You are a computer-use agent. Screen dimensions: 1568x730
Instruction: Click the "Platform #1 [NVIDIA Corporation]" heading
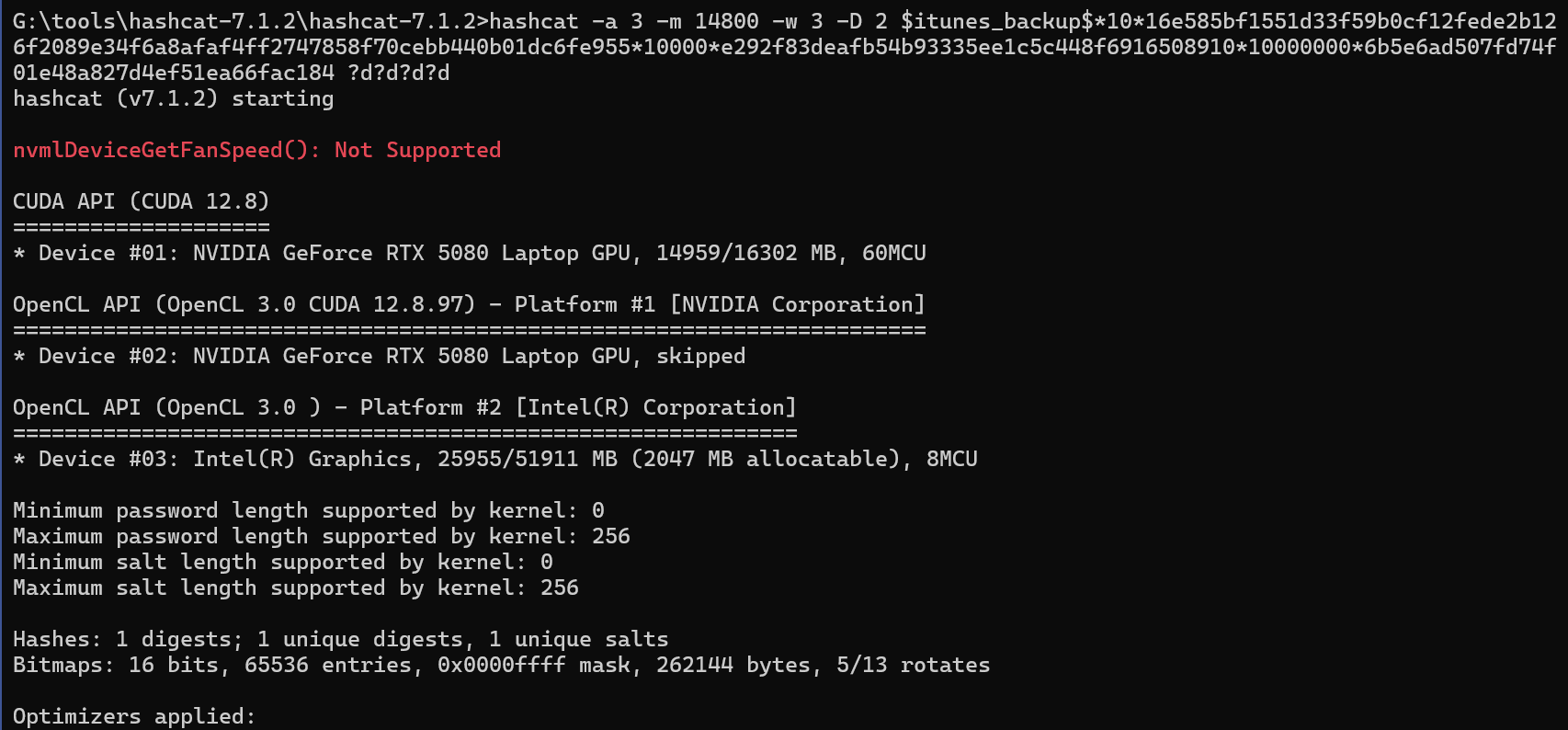719,304
